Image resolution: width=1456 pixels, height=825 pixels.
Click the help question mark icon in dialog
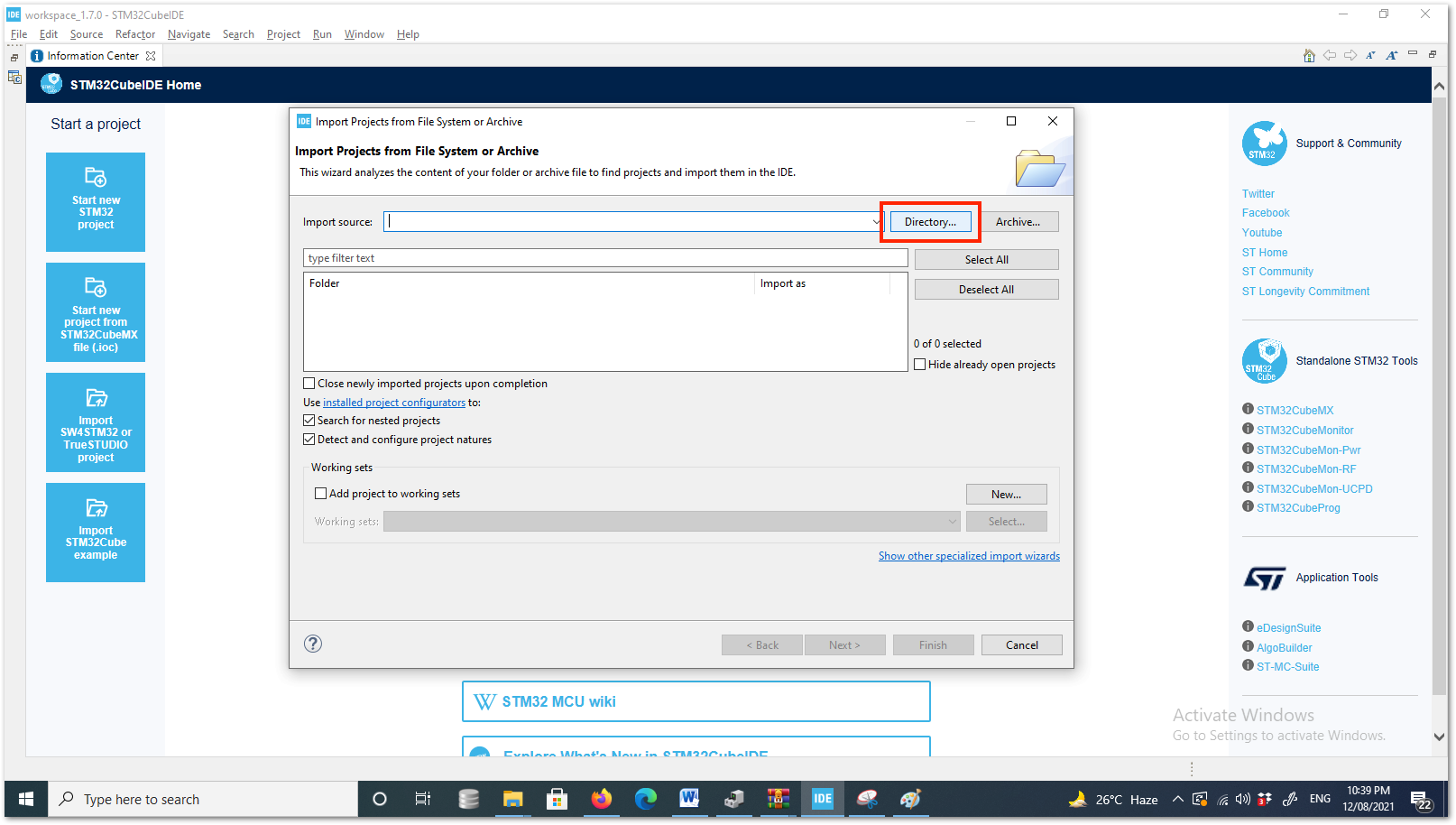[x=313, y=644]
